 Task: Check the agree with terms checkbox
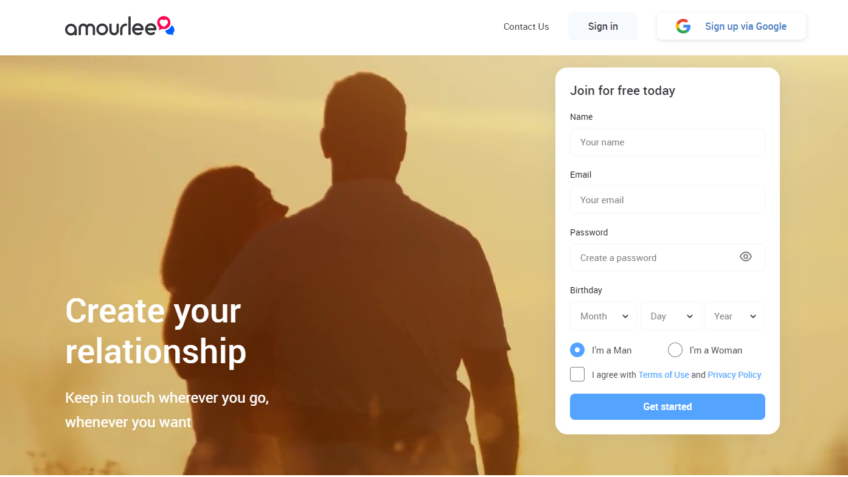[577, 374]
